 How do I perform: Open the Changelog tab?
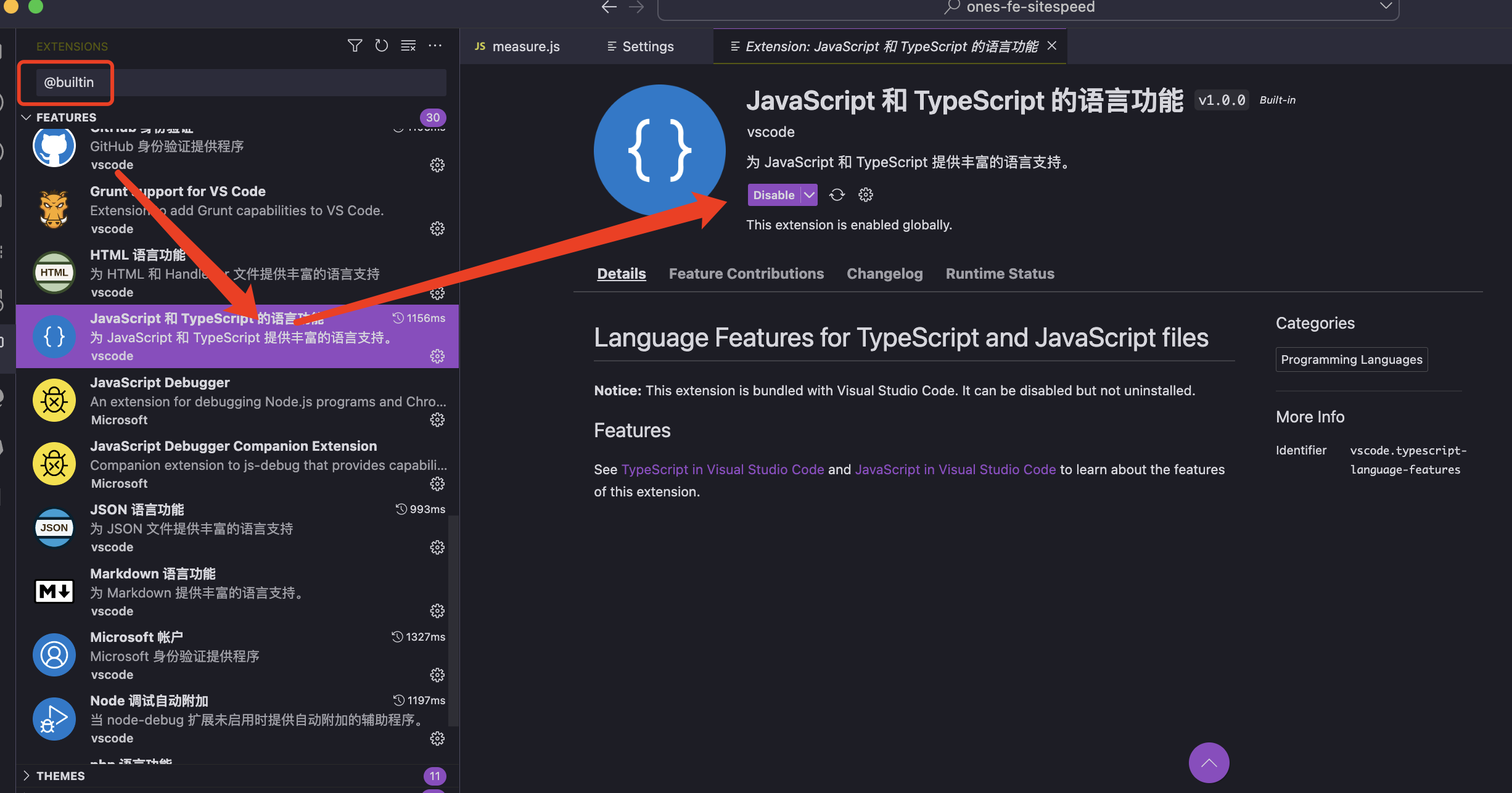885,274
